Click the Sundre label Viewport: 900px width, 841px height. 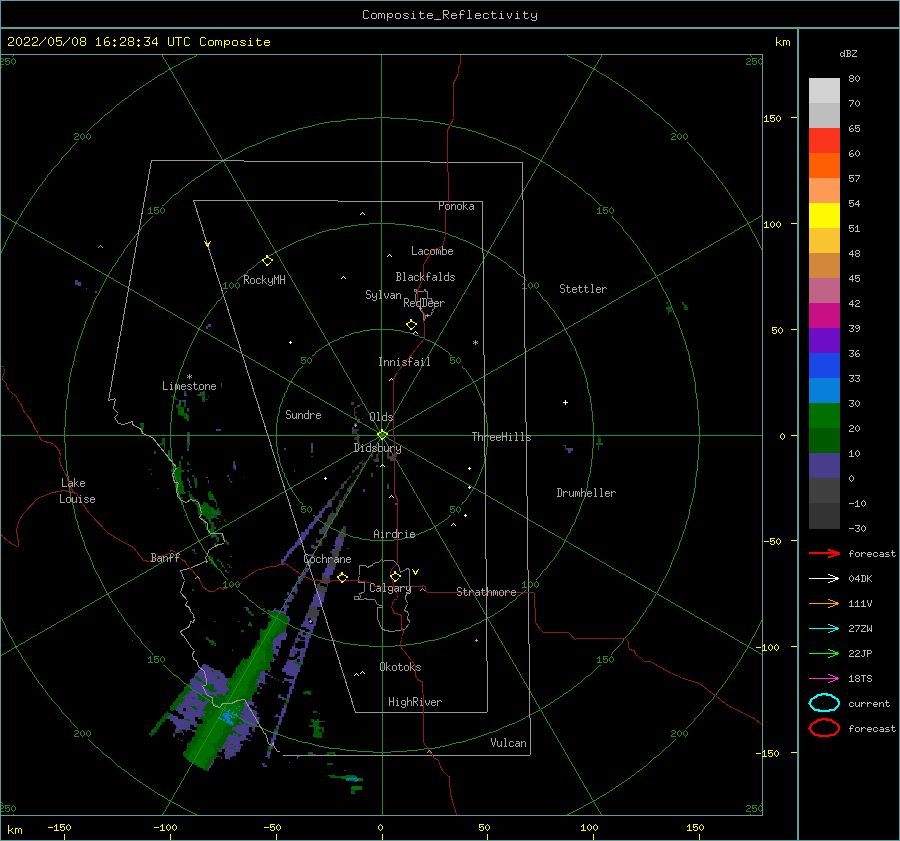(x=303, y=414)
